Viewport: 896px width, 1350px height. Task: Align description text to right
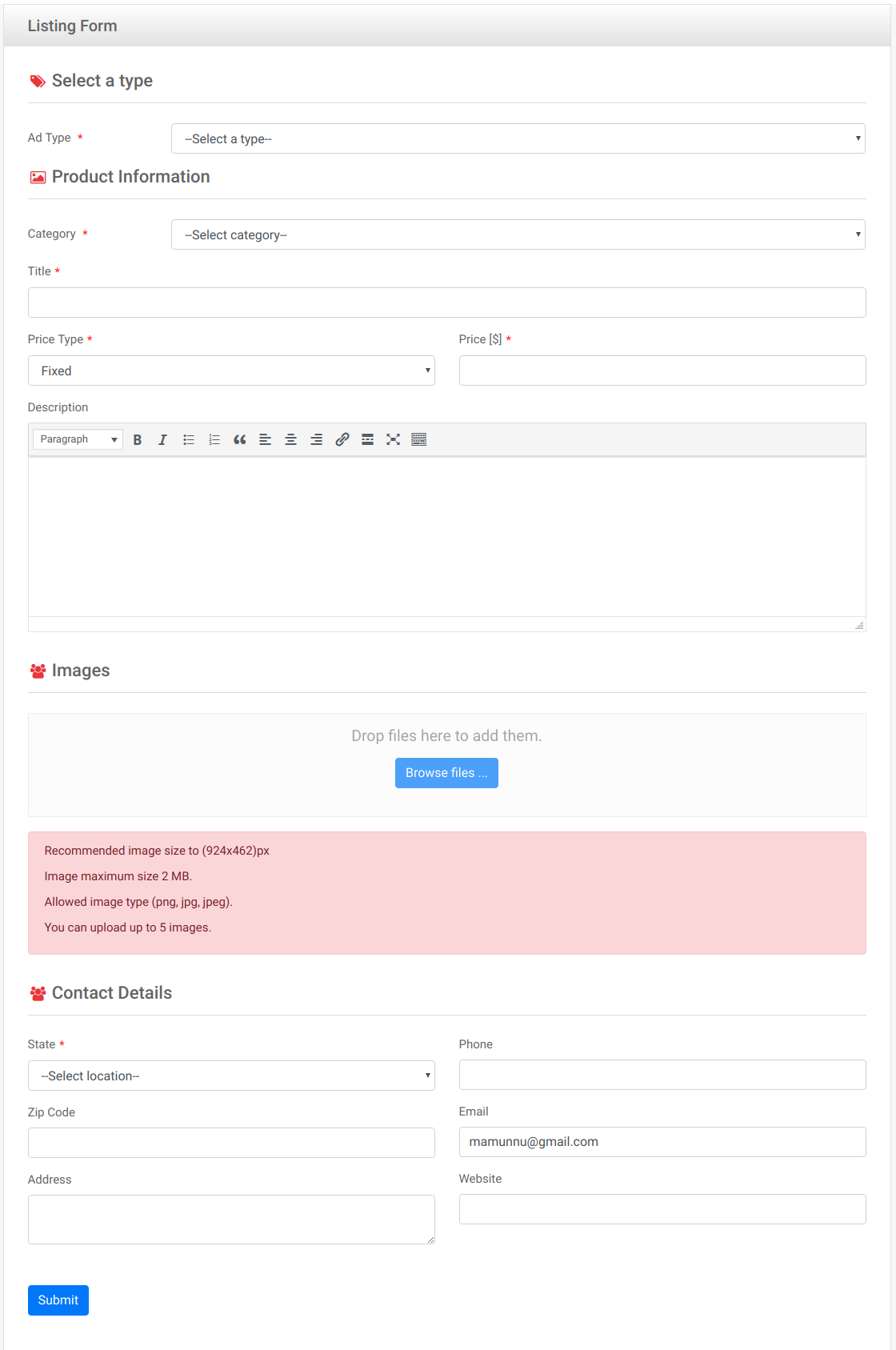(317, 439)
